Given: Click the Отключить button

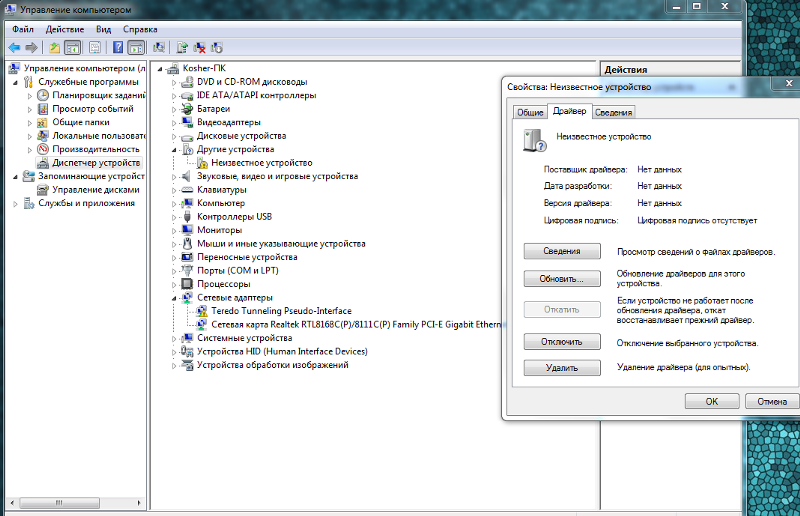Looking at the screenshot, I should click(562, 341).
